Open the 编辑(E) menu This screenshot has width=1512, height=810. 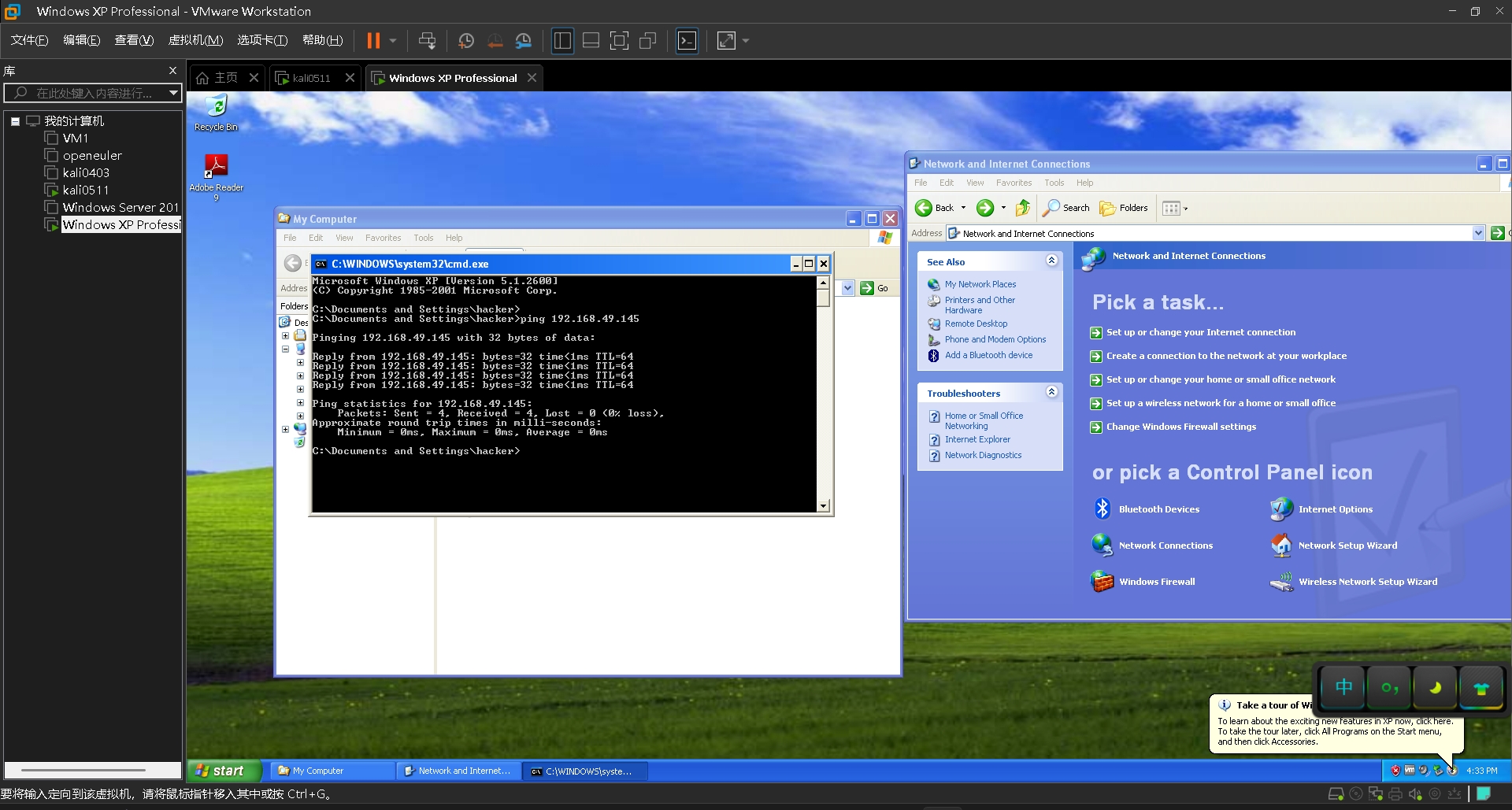click(82, 40)
